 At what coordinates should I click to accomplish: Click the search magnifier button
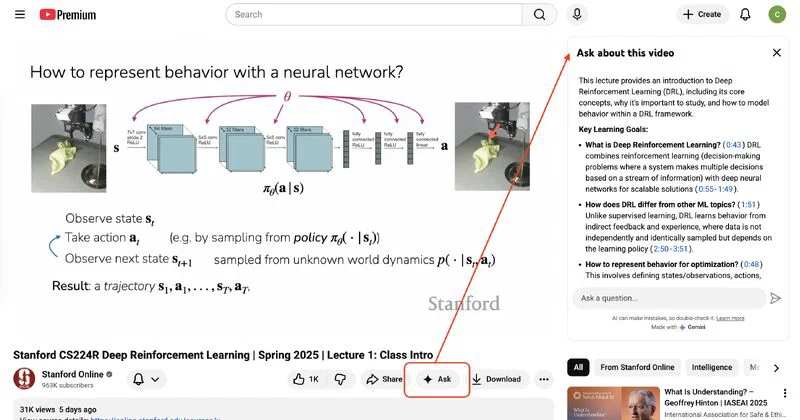pos(539,14)
